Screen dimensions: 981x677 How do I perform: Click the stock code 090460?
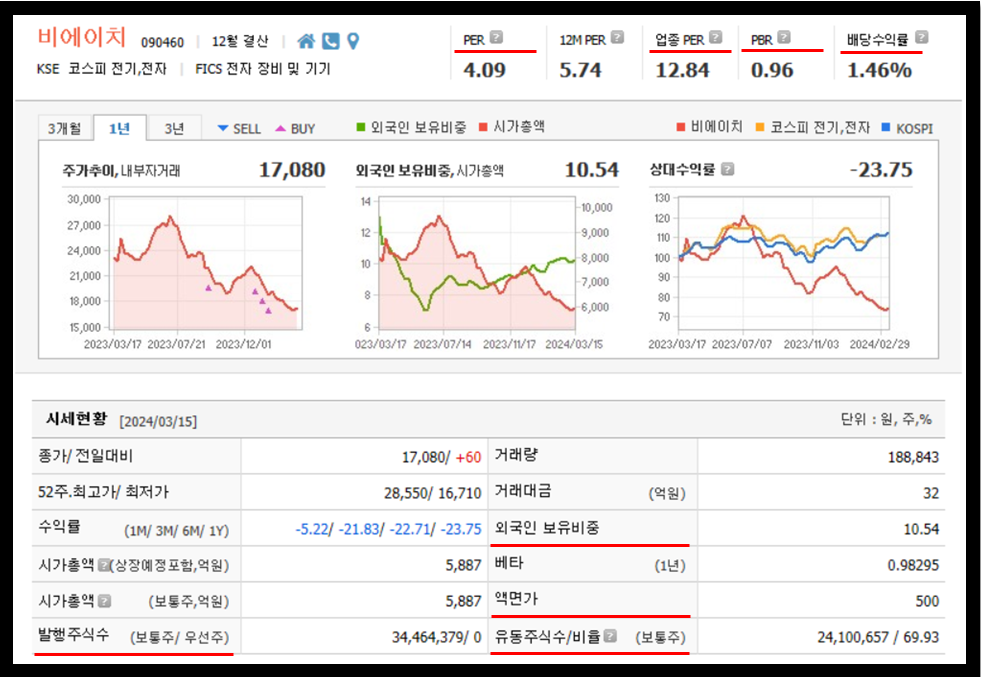click(162, 43)
